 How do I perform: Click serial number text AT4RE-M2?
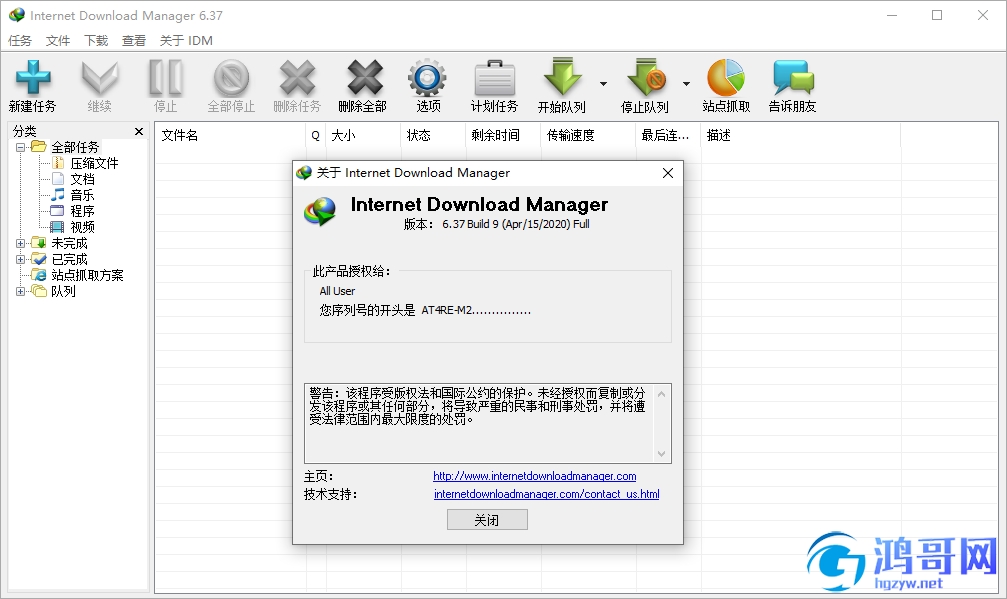(x=476, y=311)
